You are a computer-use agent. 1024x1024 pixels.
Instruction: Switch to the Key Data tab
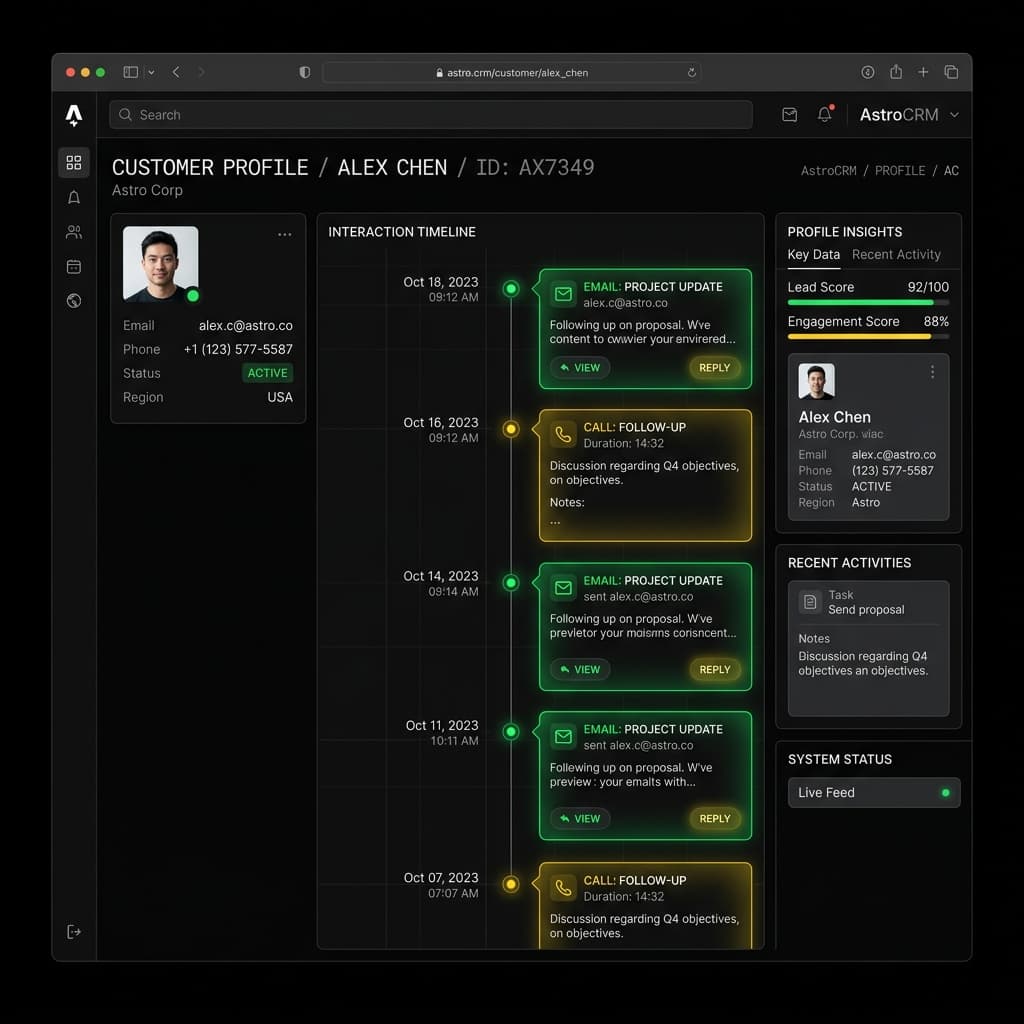(x=813, y=255)
